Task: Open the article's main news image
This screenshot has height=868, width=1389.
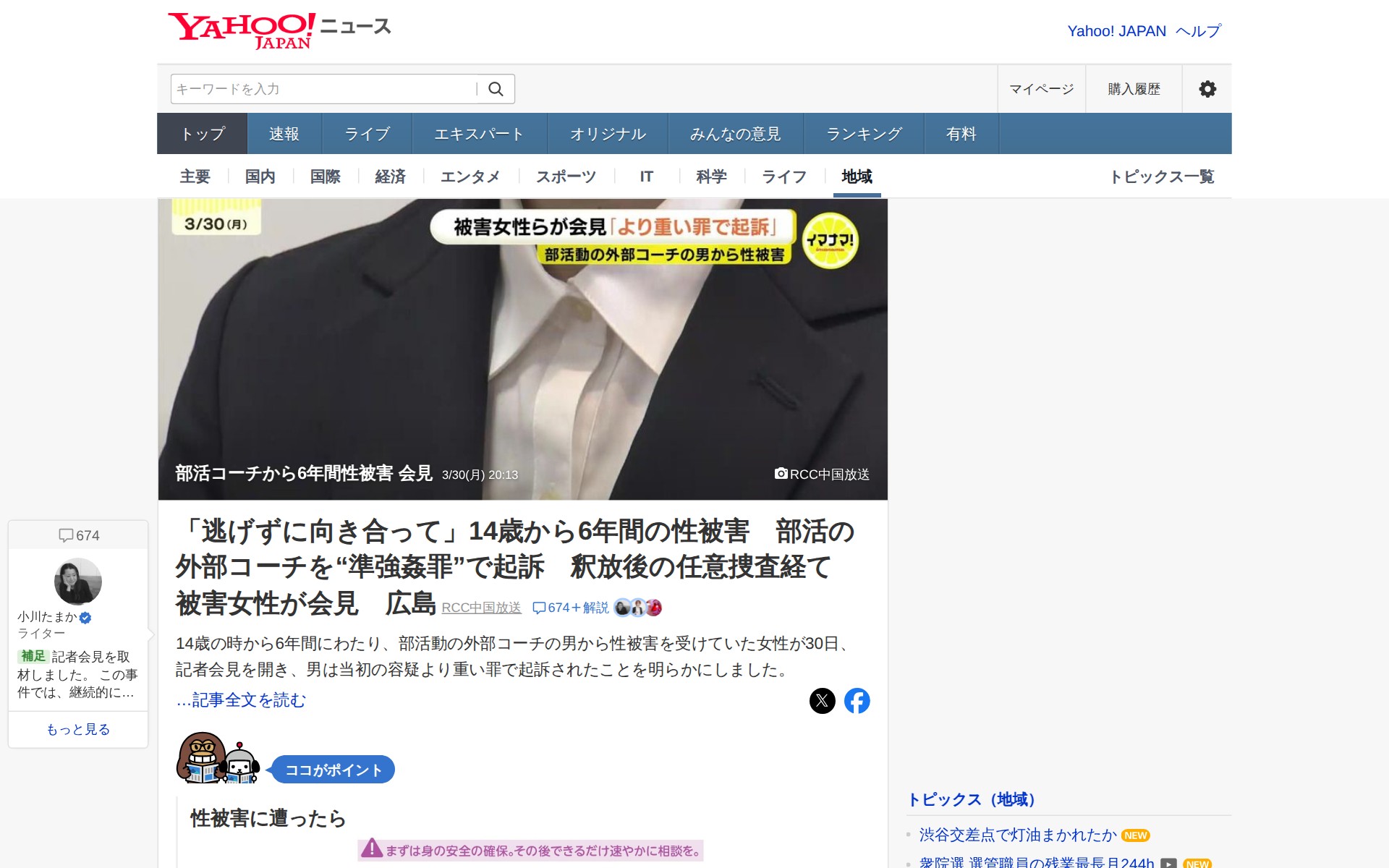Action: point(522,349)
